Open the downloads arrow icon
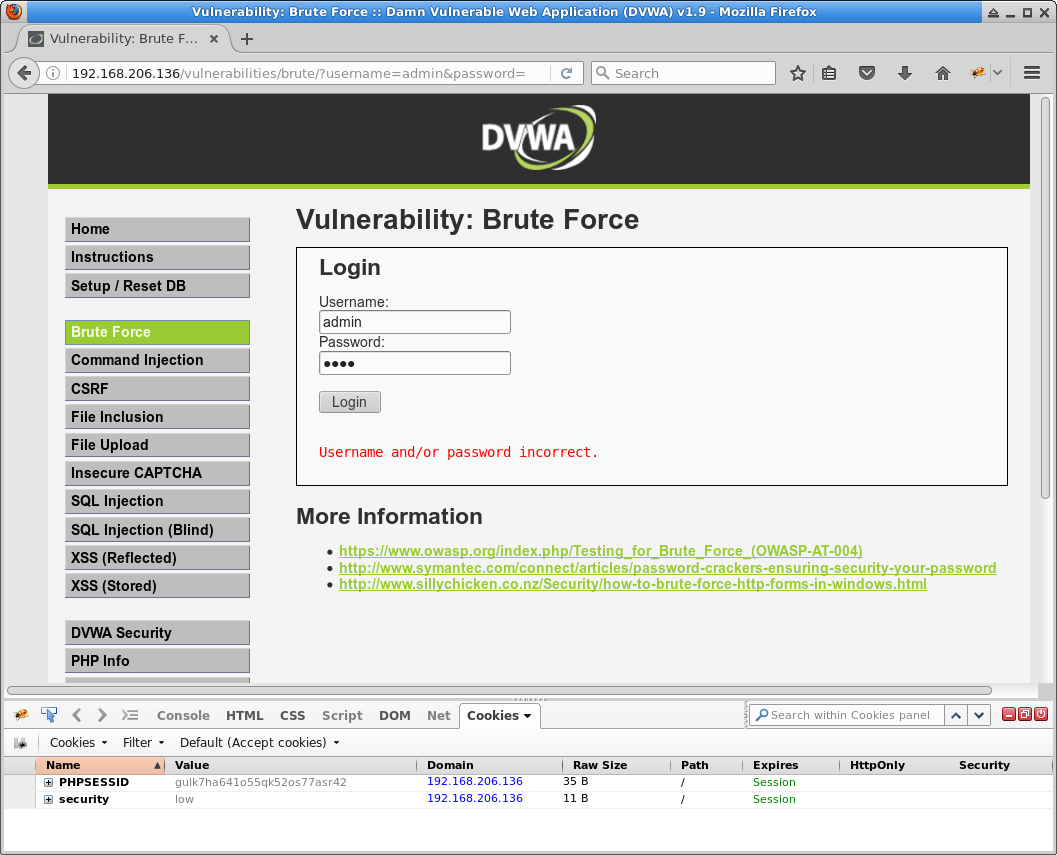 (905, 73)
